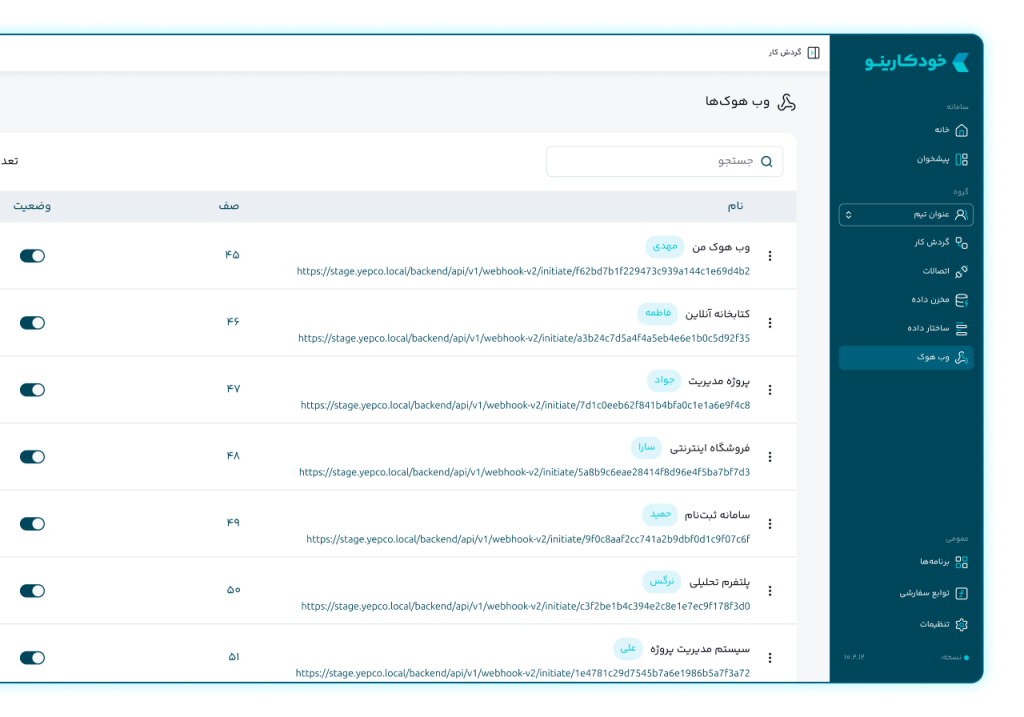The image size is (1024, 717).
Task: Toggle status switch for فروشگاه اینترنتی
Action: 32,457
